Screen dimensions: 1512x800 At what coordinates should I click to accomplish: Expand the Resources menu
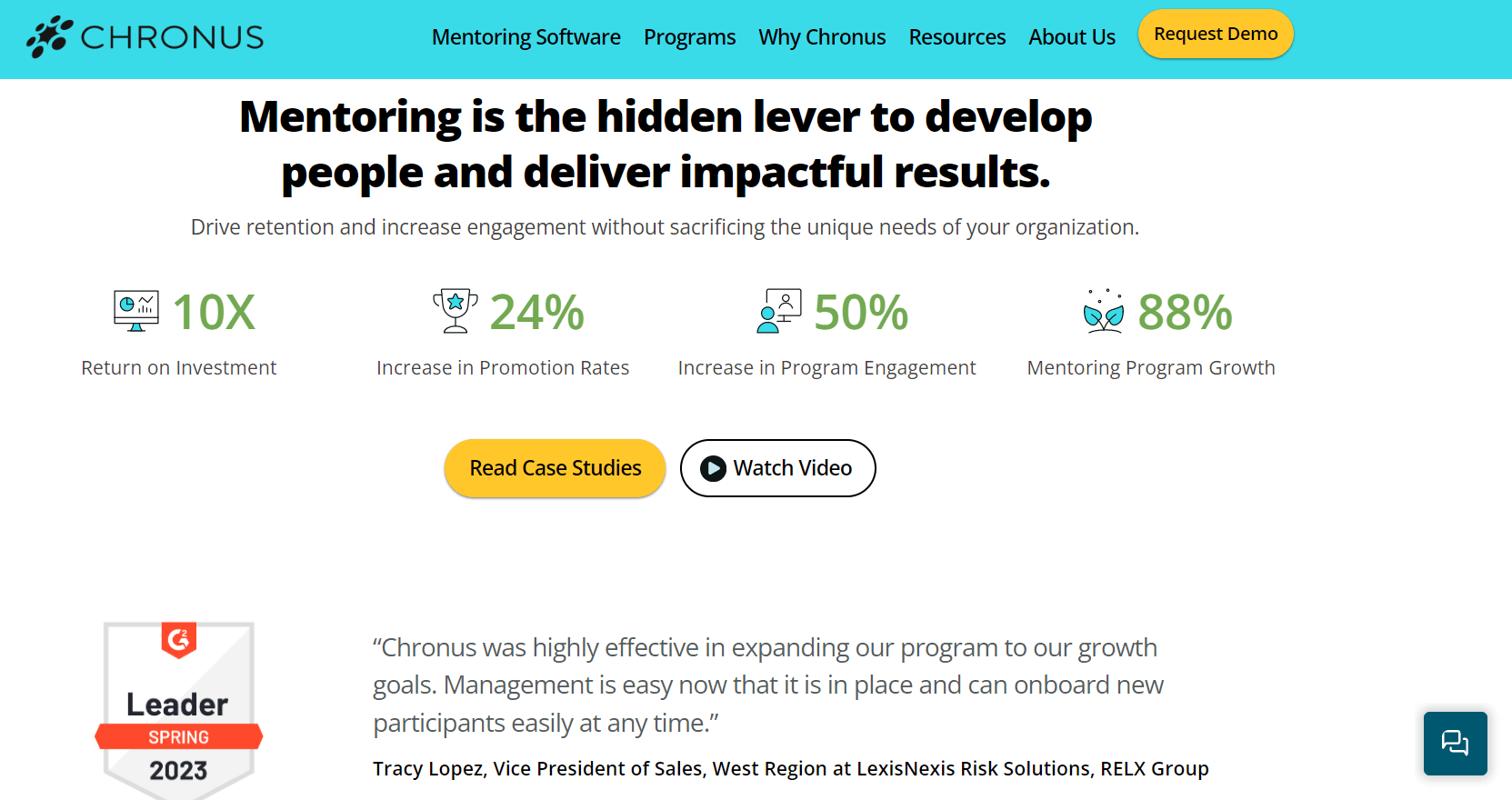click(x=956, y=37)
